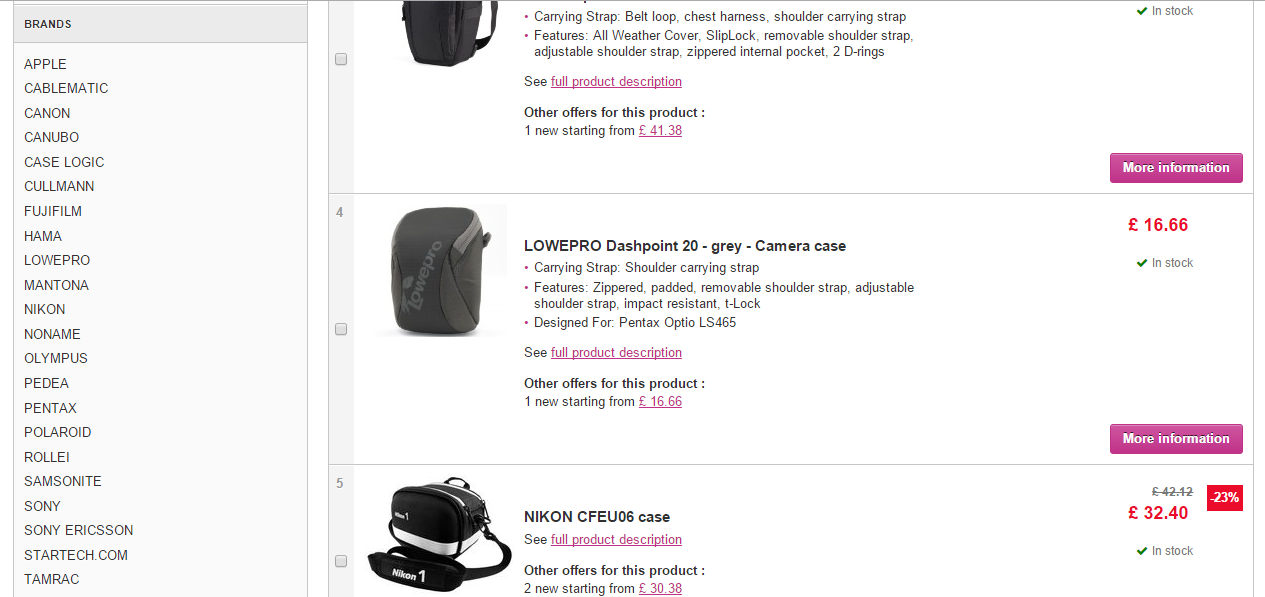The height and width of the screenshot is (597, 1265).
Task: Click the In stock tick icon for Nikon CFEU06
Action: click(x=1142, y=551)
